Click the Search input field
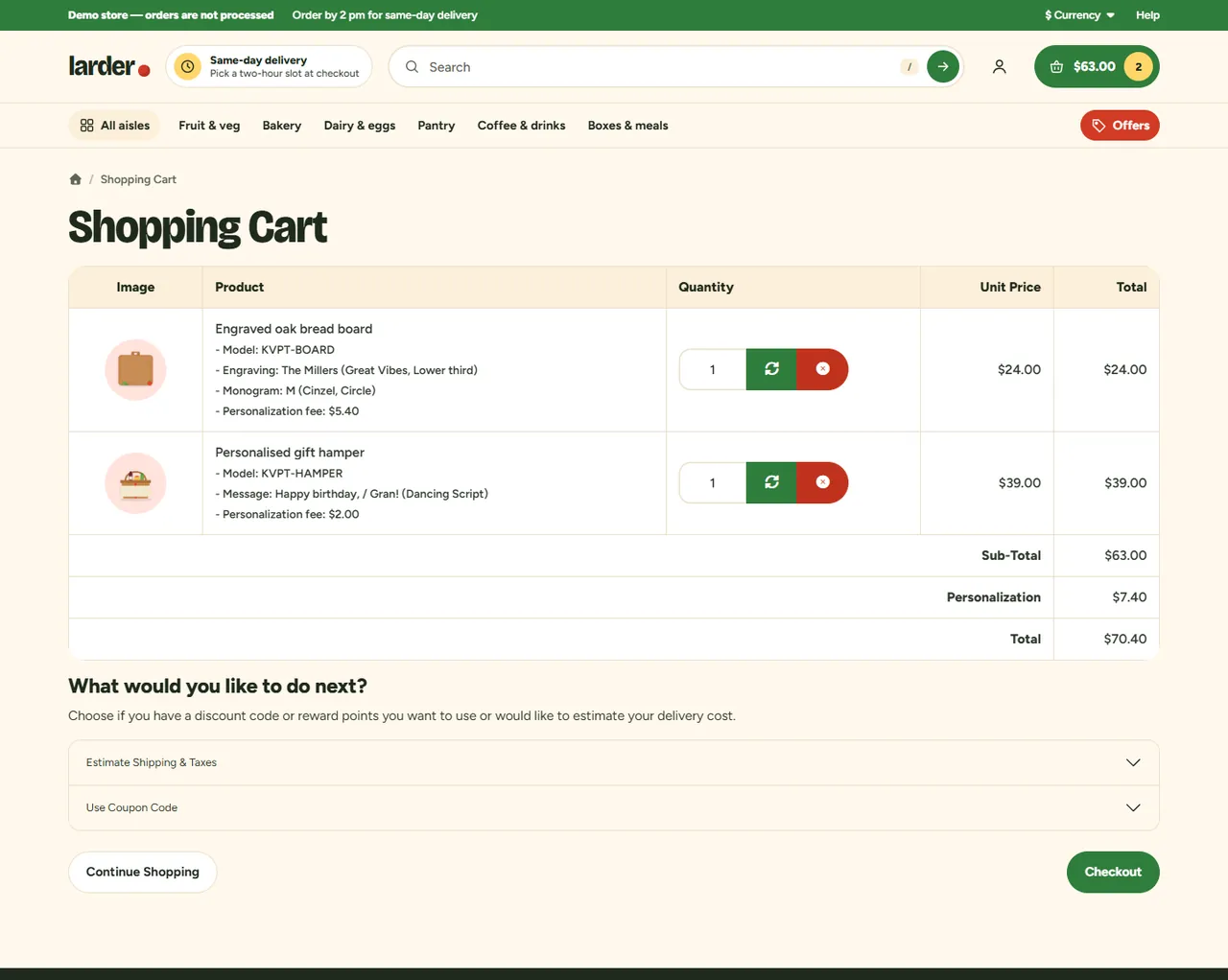Screen dimensions: 1228x980 (x=660, y=67)
